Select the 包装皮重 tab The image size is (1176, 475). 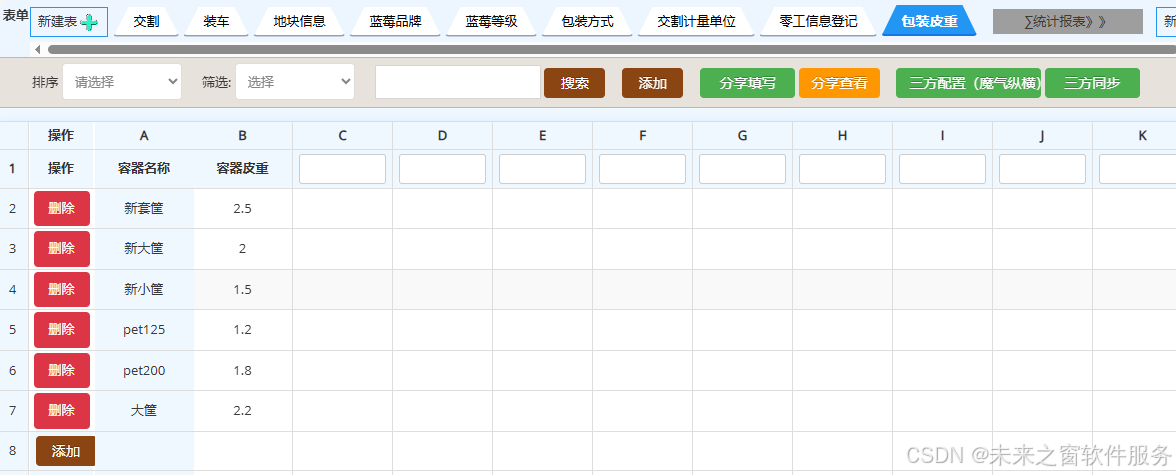point(928,21)
